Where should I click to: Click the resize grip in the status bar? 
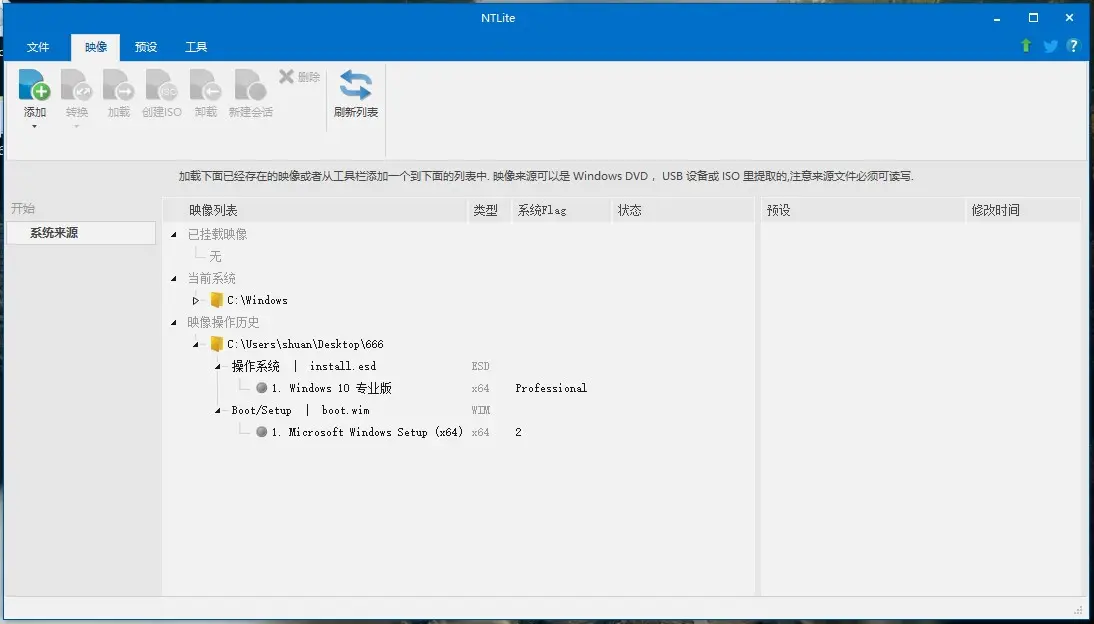click(x=1079, y=610)
